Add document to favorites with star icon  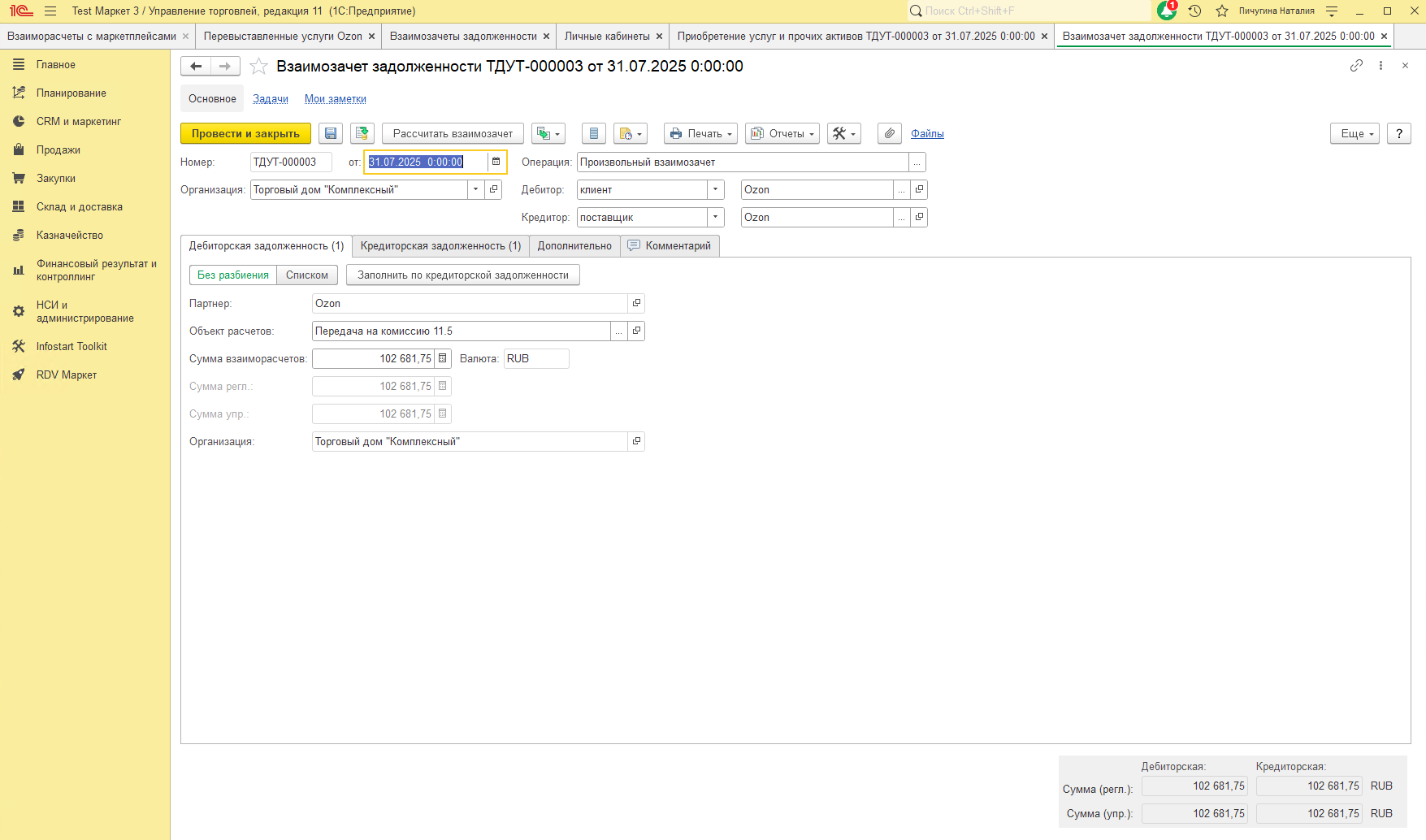click(258, 67)
